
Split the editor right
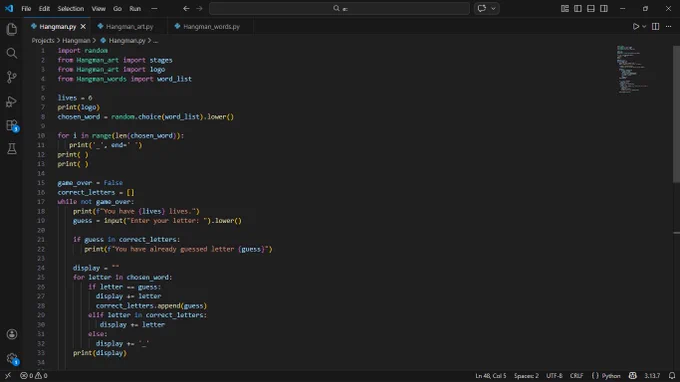(x=655, y=26)
